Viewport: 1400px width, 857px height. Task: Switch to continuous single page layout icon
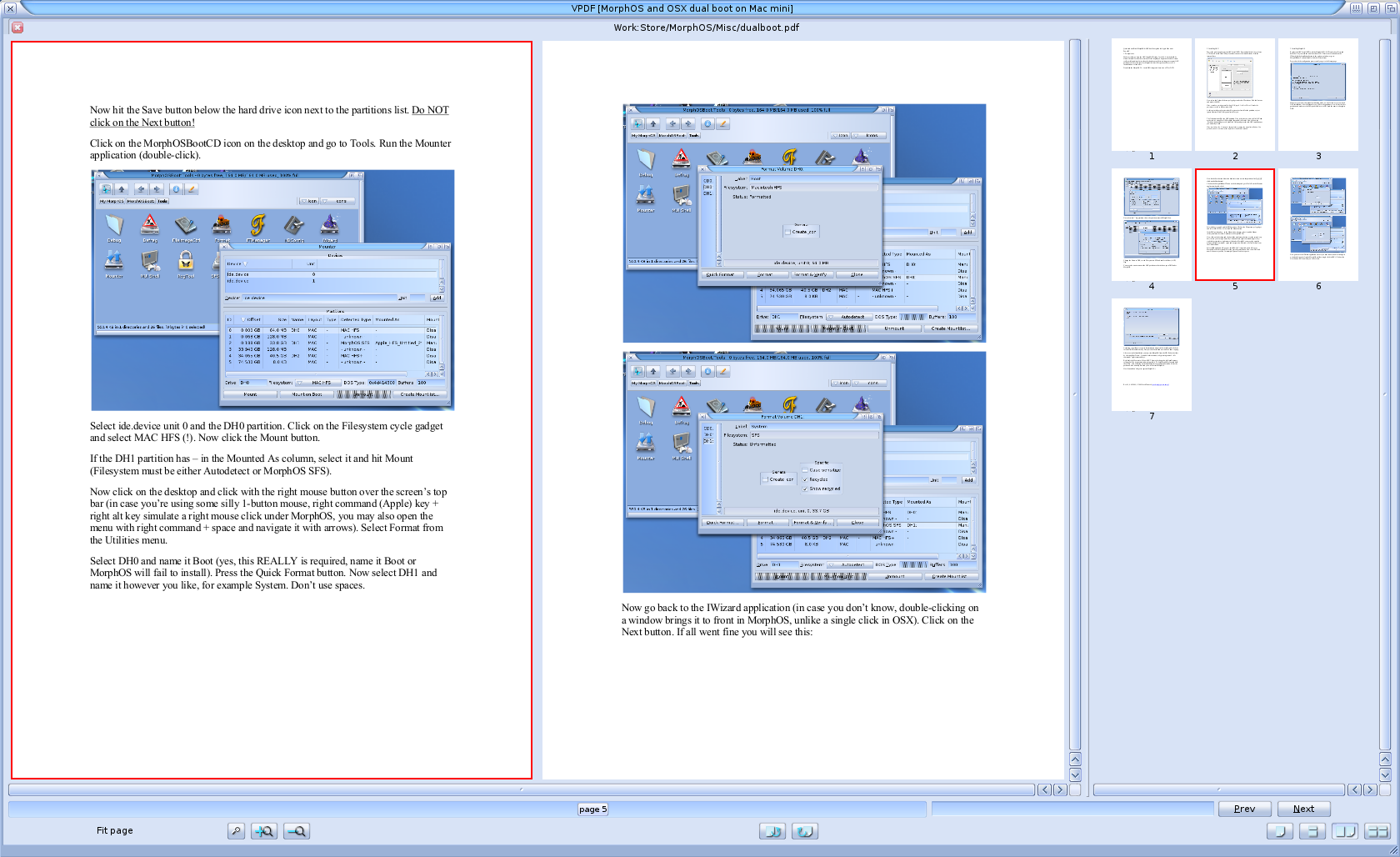coord(1312,831)
